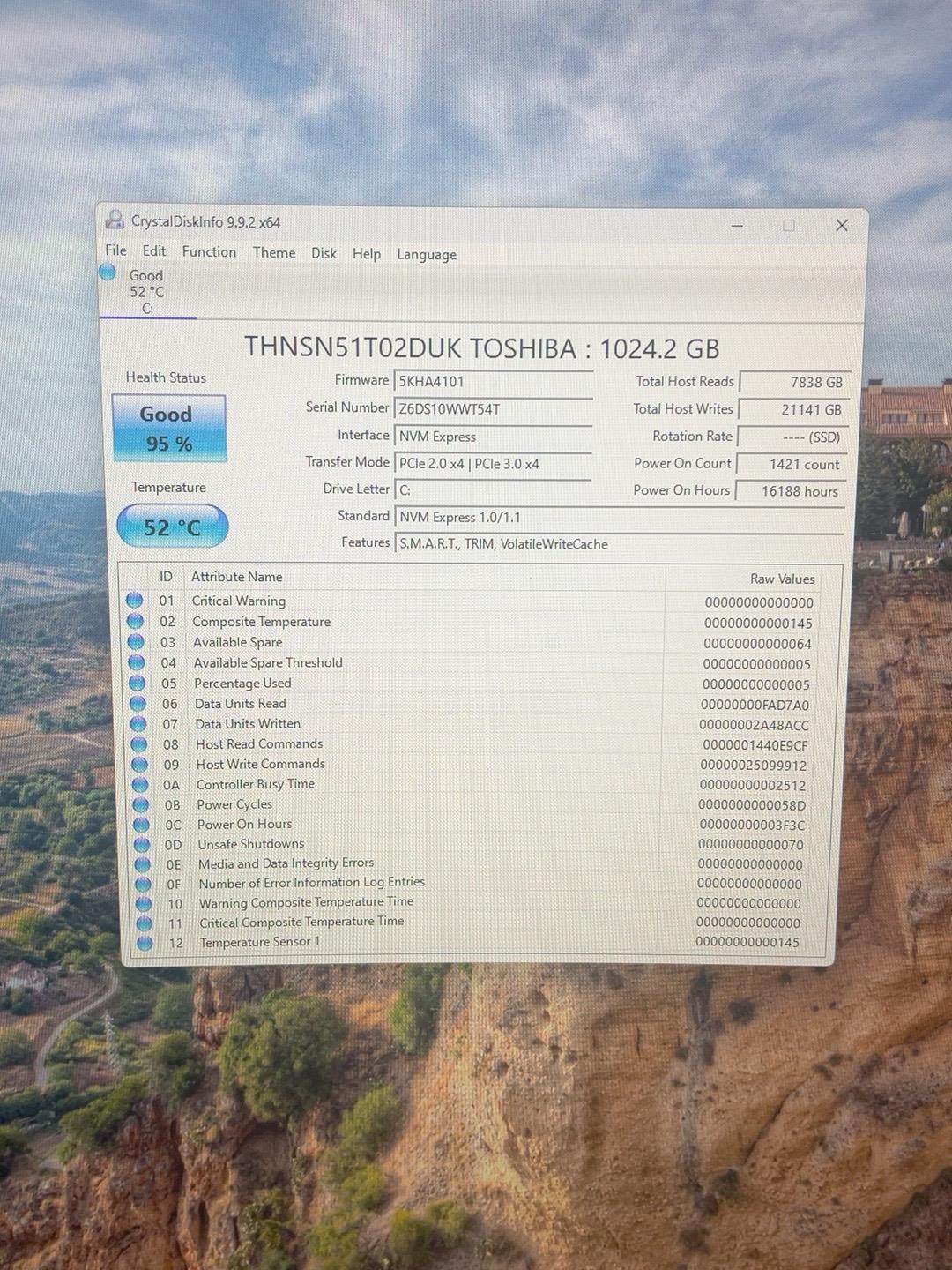Click the Features field listing S.M.A.R.T., TRIM

(x=619, y=544)
